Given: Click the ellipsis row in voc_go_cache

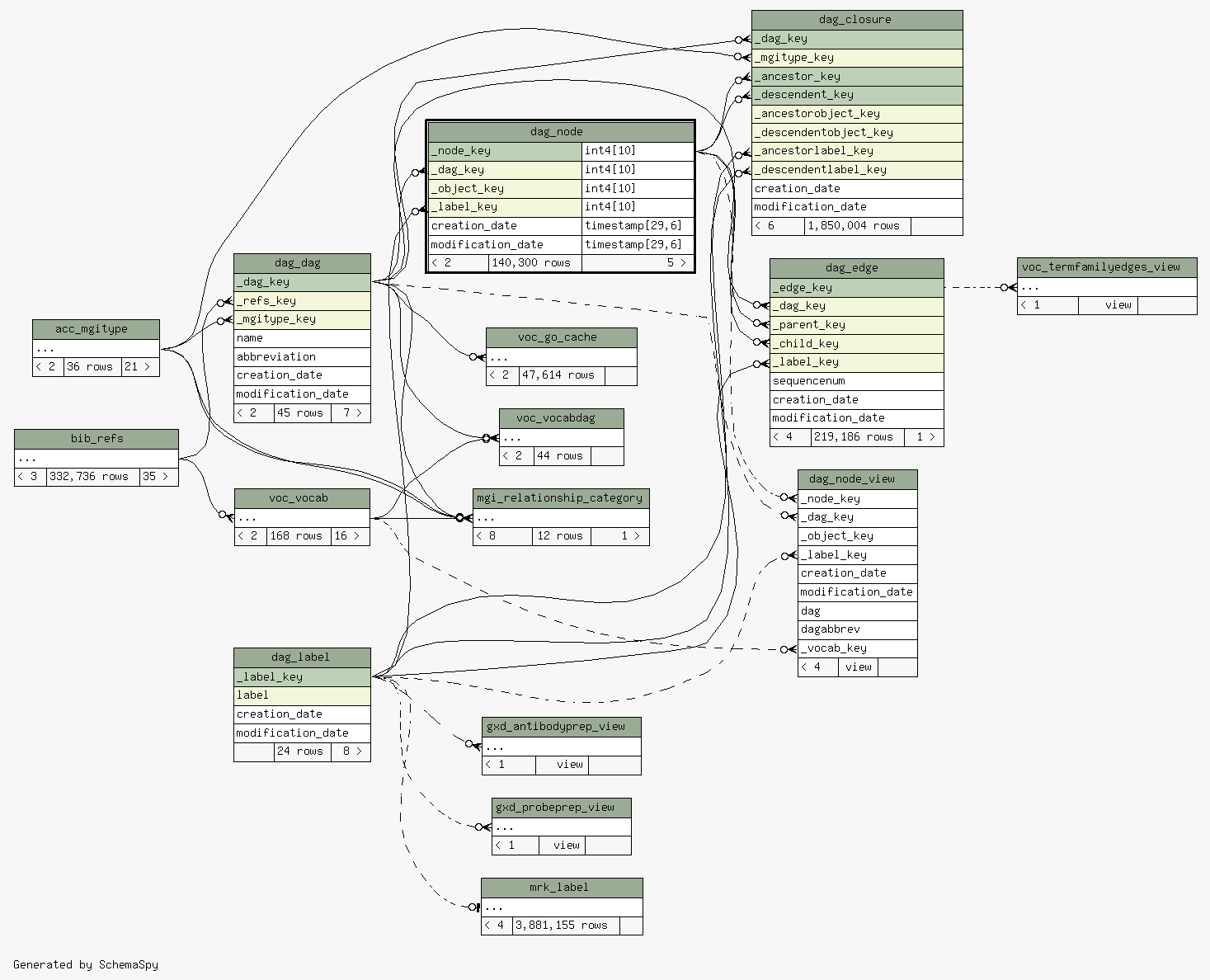Looking at the screenshot, I should pyautogui.click(x=562, y=357).
